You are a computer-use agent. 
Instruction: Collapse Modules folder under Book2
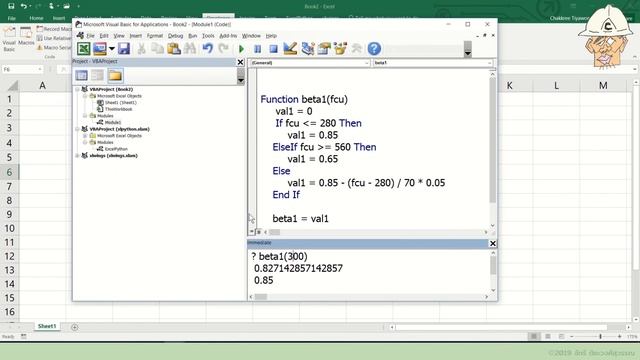85,116
